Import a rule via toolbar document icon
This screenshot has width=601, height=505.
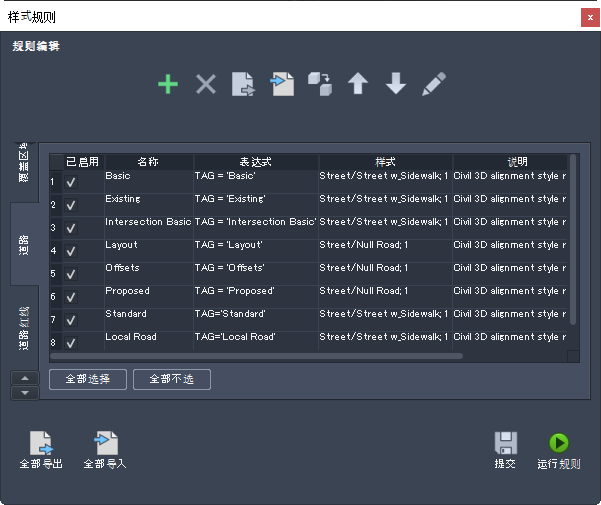tap(282, 84)
